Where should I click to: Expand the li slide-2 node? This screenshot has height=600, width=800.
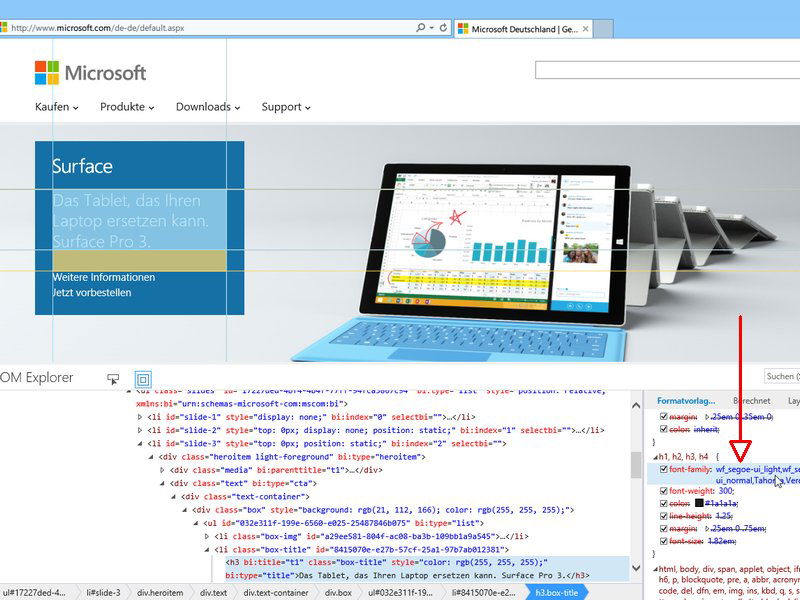tap(140, 431)
